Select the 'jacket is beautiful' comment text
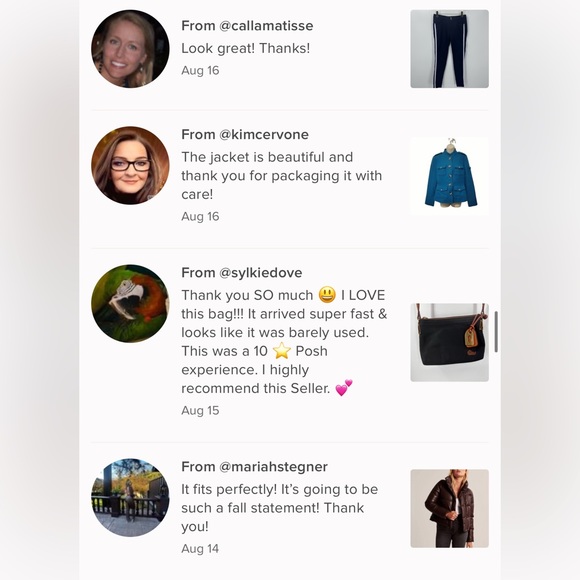This screenshot has height=580, width=580. pyautogui.click(x=281, y=175)
